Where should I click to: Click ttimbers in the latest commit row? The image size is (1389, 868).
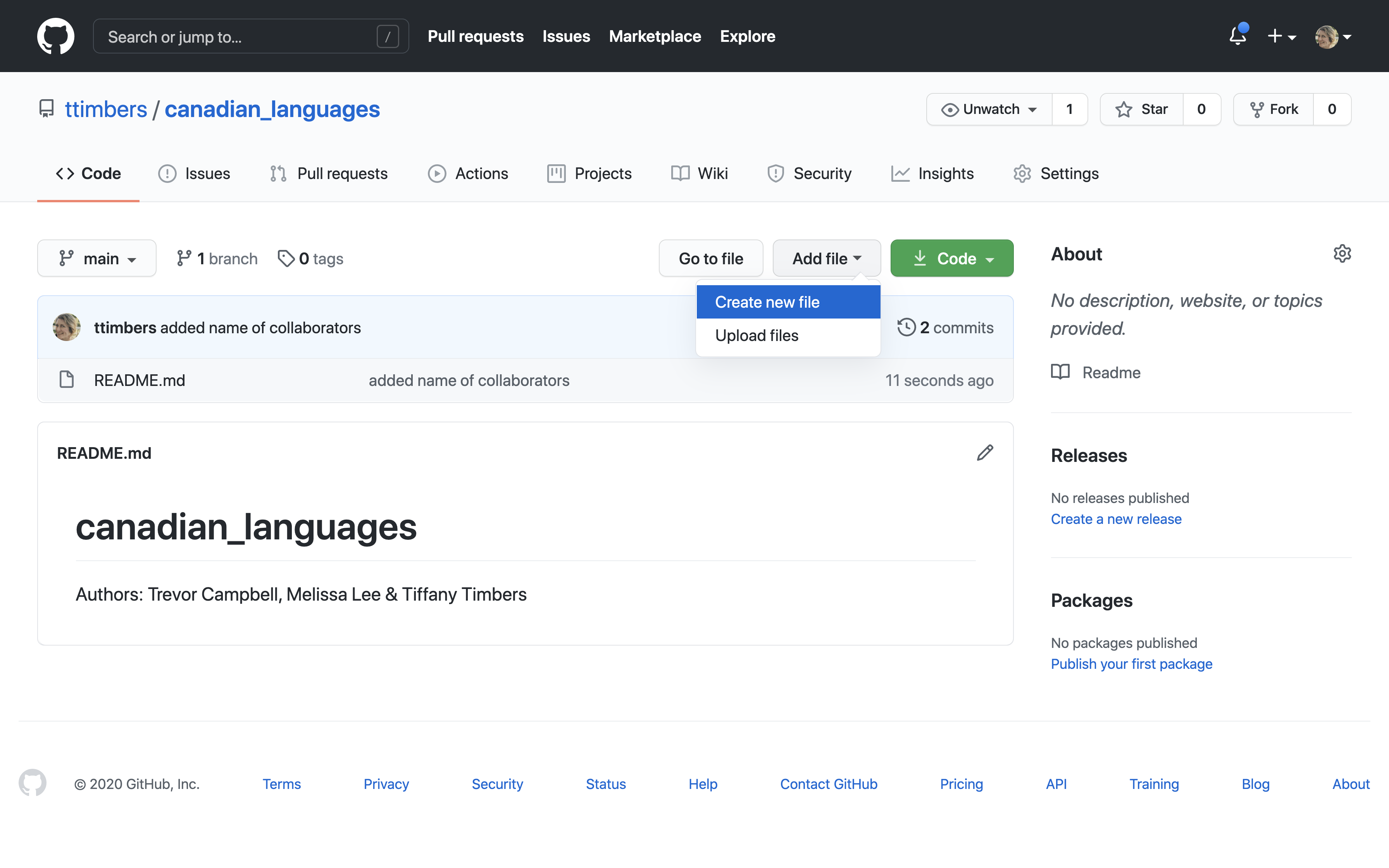point(125,327)
